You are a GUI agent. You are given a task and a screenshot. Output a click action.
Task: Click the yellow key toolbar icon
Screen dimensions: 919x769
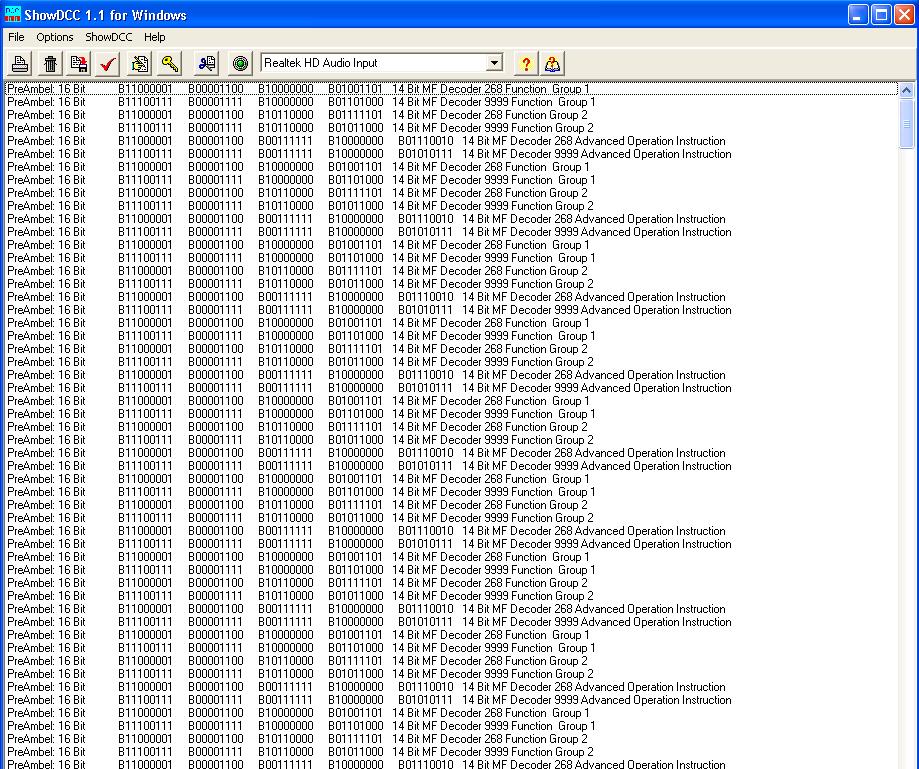click(170, 64)
